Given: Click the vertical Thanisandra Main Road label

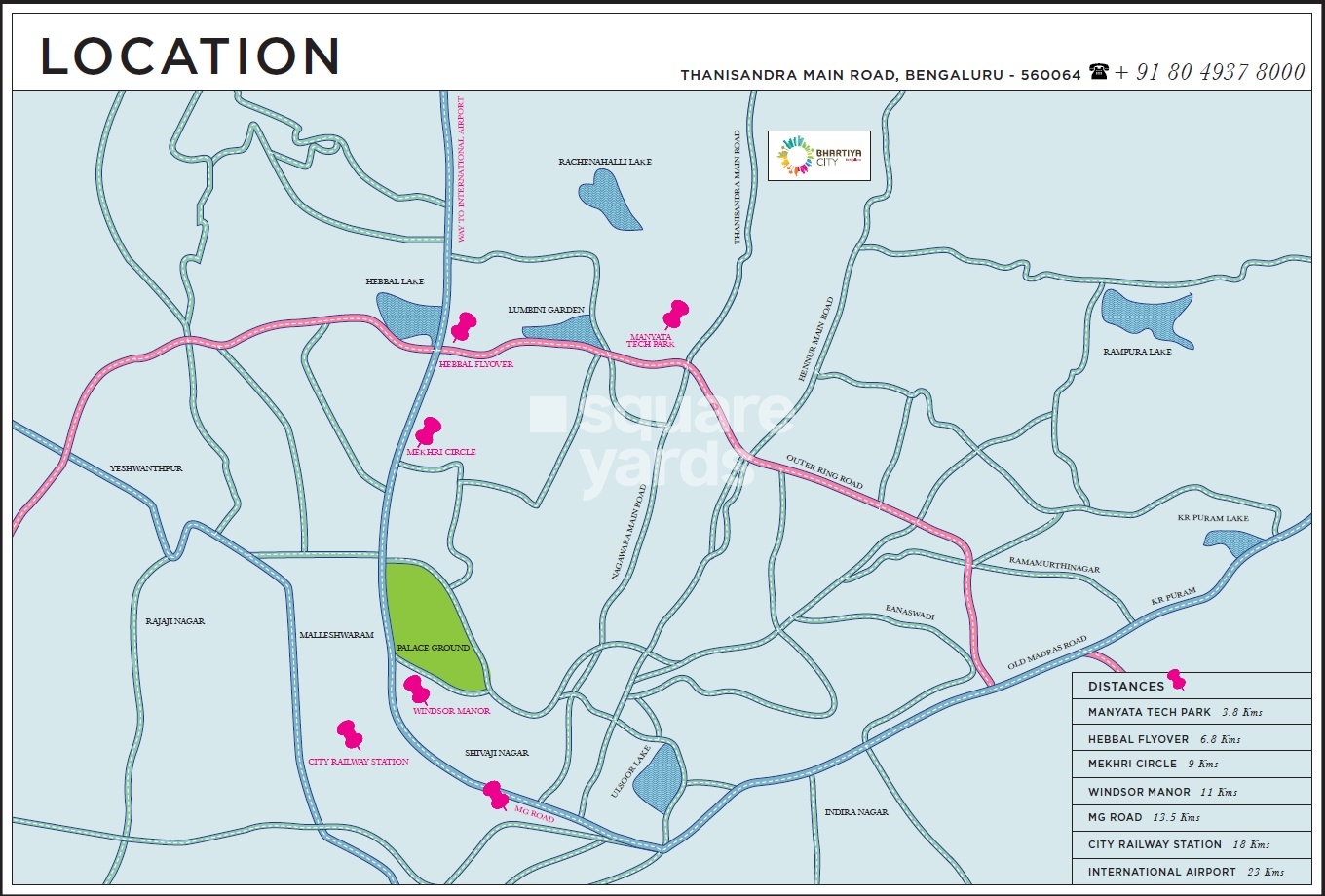Looking at the screenshot, I should (738, 186).
